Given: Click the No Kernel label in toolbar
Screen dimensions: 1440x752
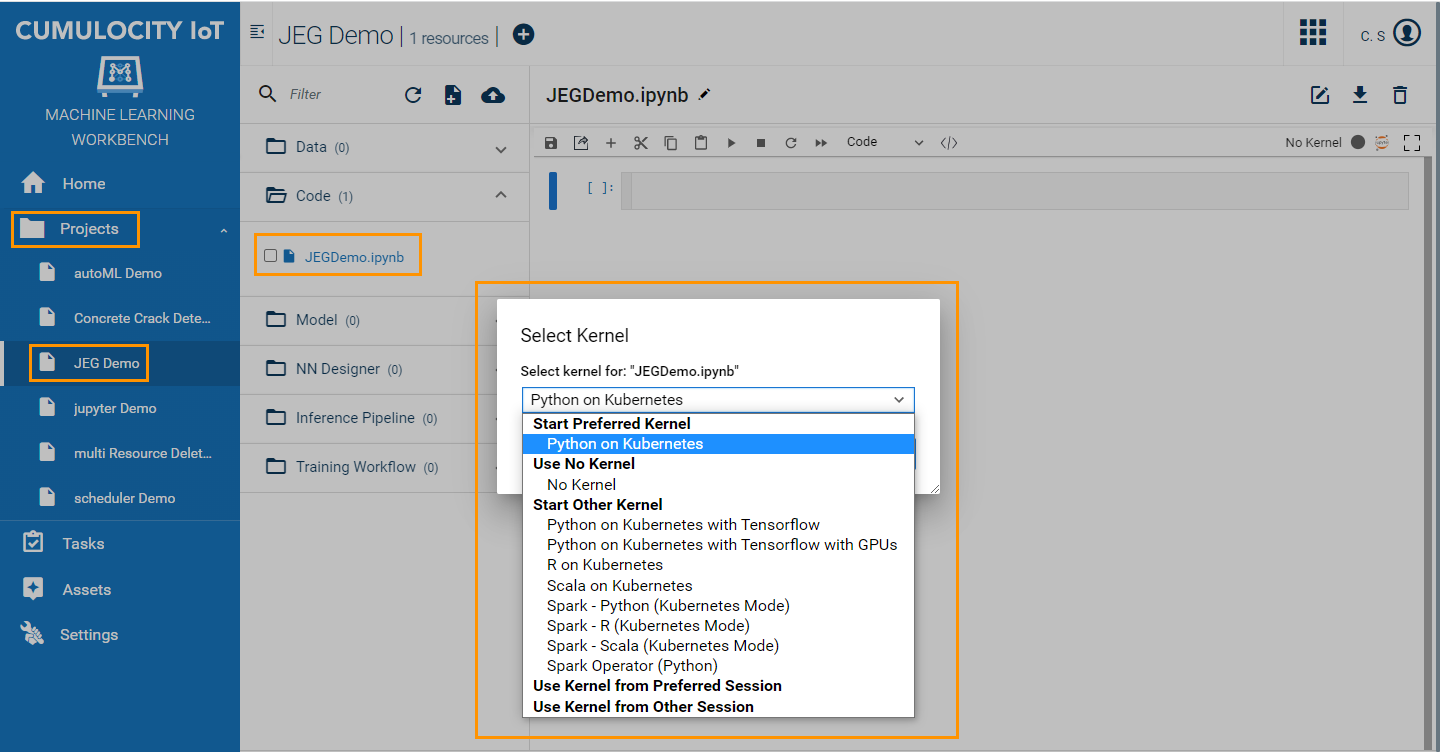Looking at the screenshot, I should tap(1313, 143).
